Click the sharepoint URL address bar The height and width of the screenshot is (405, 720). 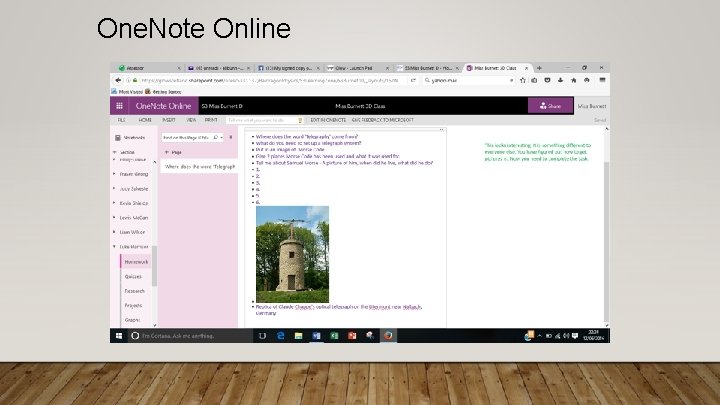click(271, 80)
